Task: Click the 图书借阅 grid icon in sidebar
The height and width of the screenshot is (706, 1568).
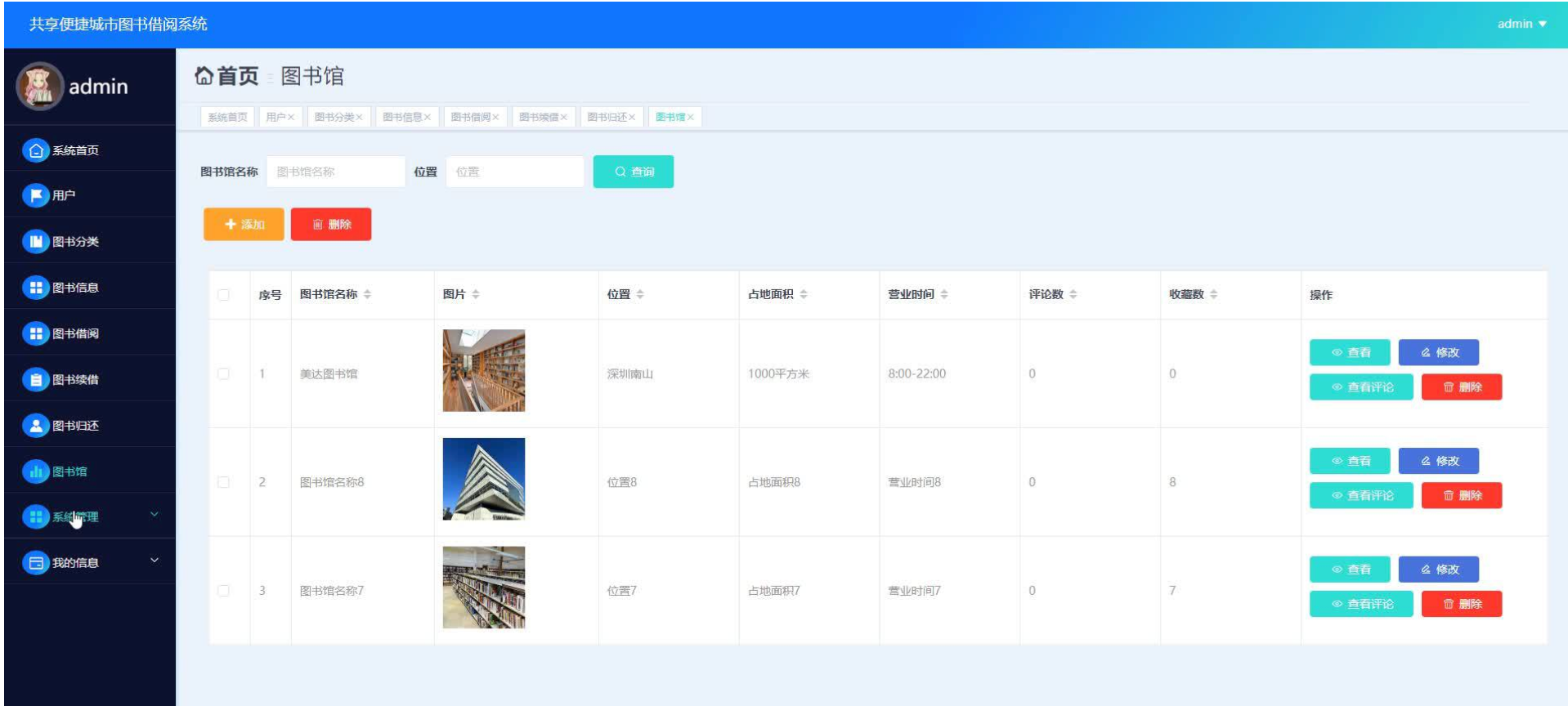Action: click(35, 333)
